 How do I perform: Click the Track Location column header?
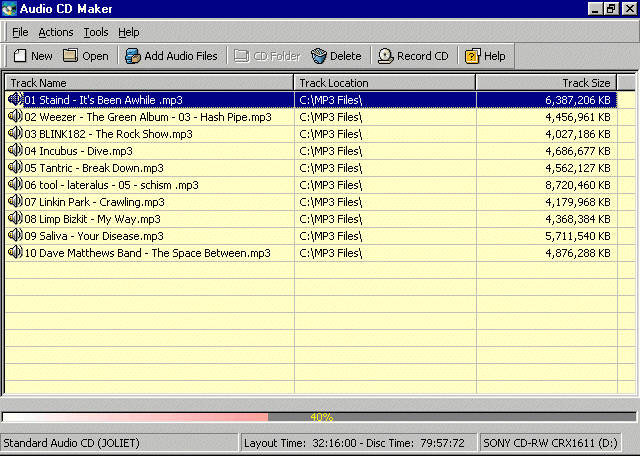385,83
